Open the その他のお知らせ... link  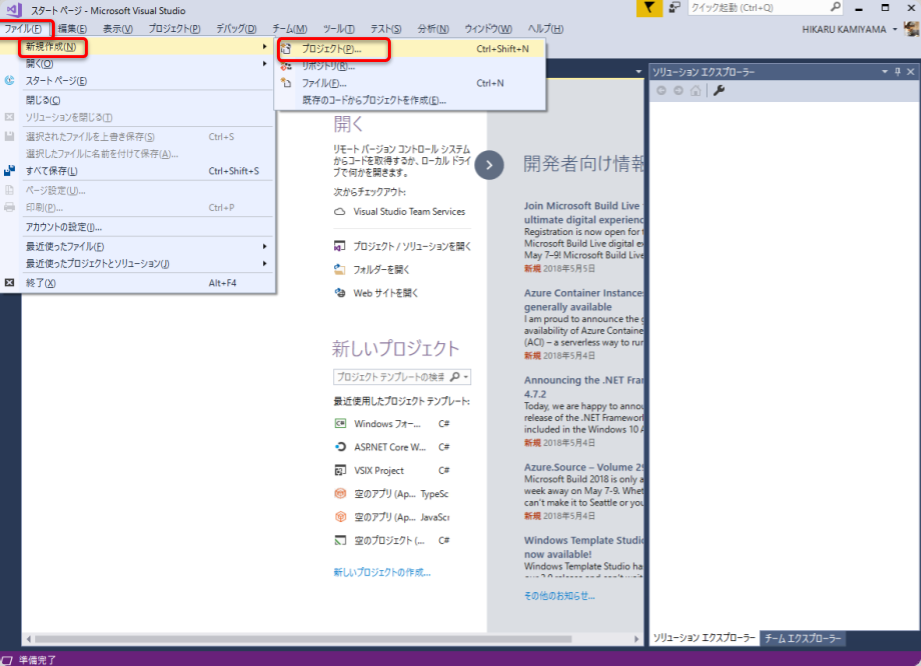pos(559,596)
